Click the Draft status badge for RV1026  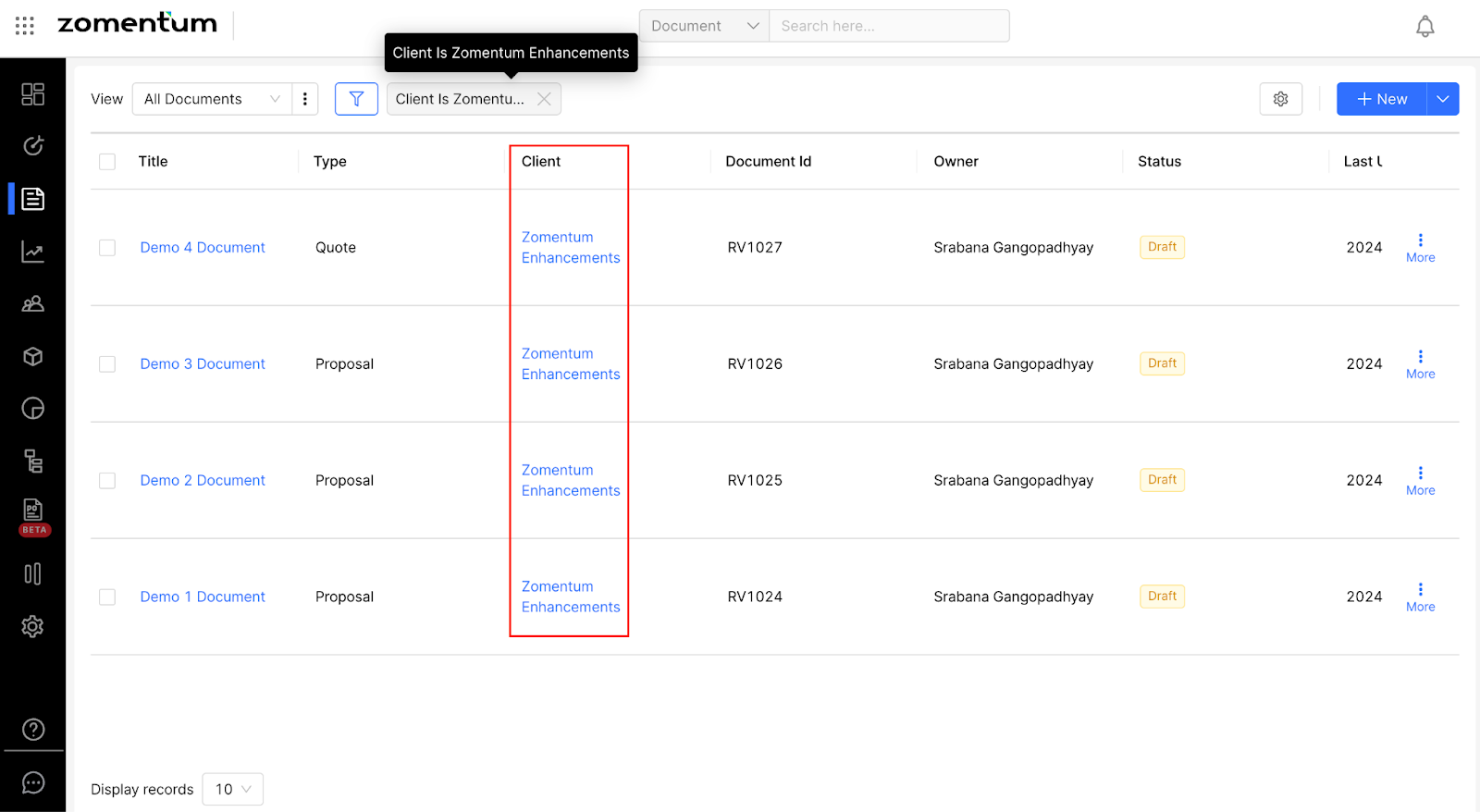[1163, 363]
